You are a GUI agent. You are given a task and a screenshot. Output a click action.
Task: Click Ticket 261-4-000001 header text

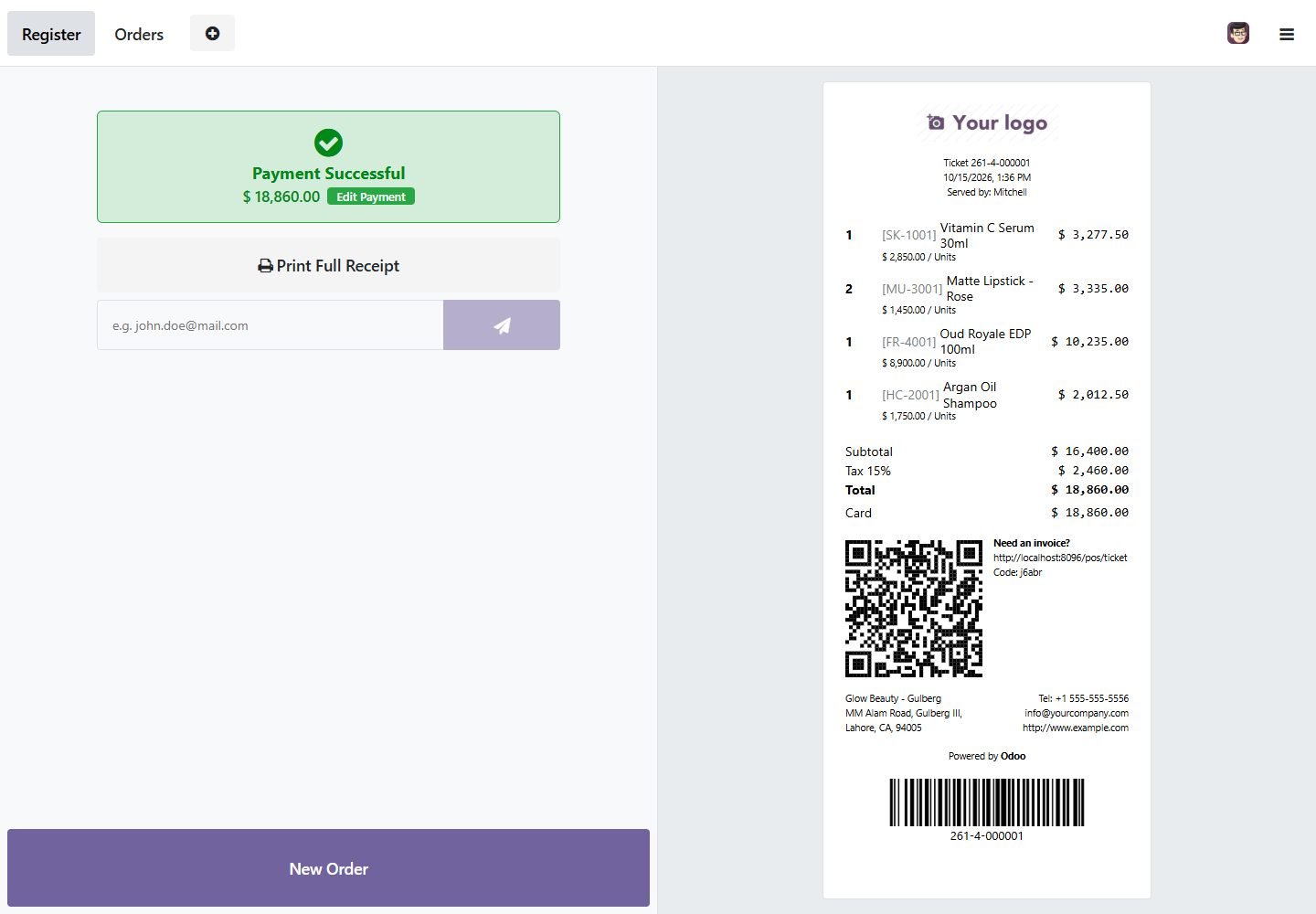pos(987,163)
